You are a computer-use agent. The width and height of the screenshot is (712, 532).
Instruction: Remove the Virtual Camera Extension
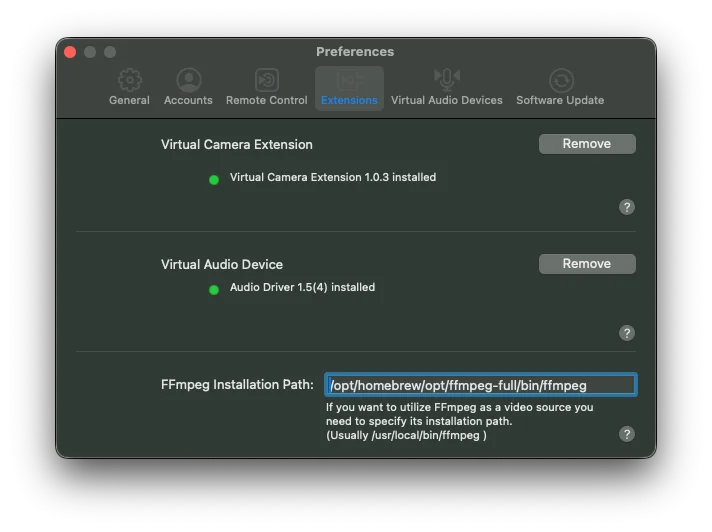(x=587, y=144)
